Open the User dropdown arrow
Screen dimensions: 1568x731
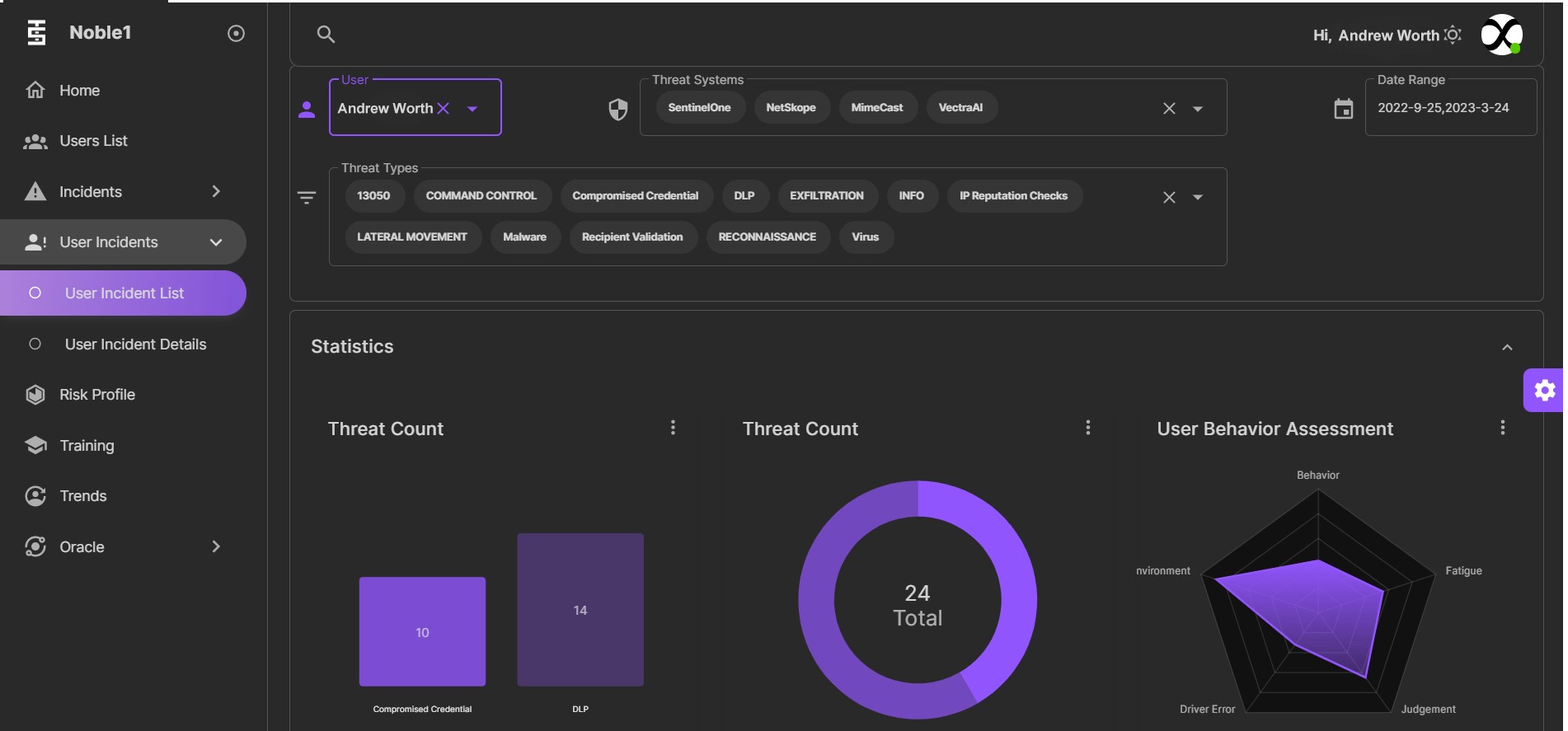coord(472,109)
